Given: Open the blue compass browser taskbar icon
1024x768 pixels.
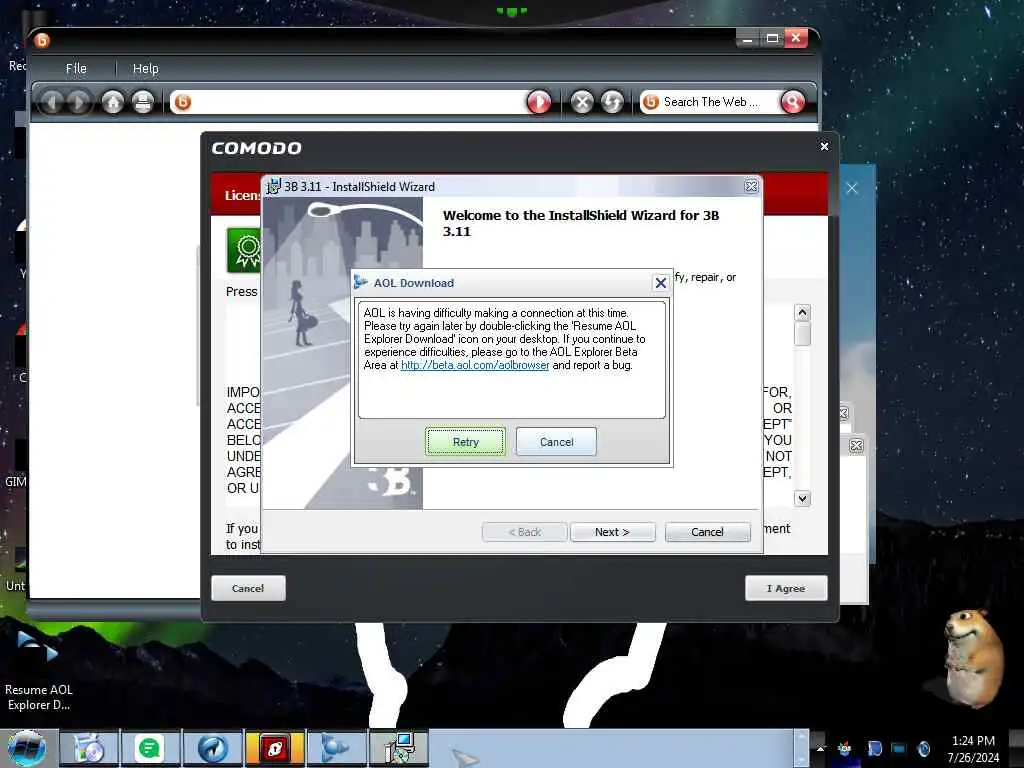Looking at the screenshot, I should 212,748.
